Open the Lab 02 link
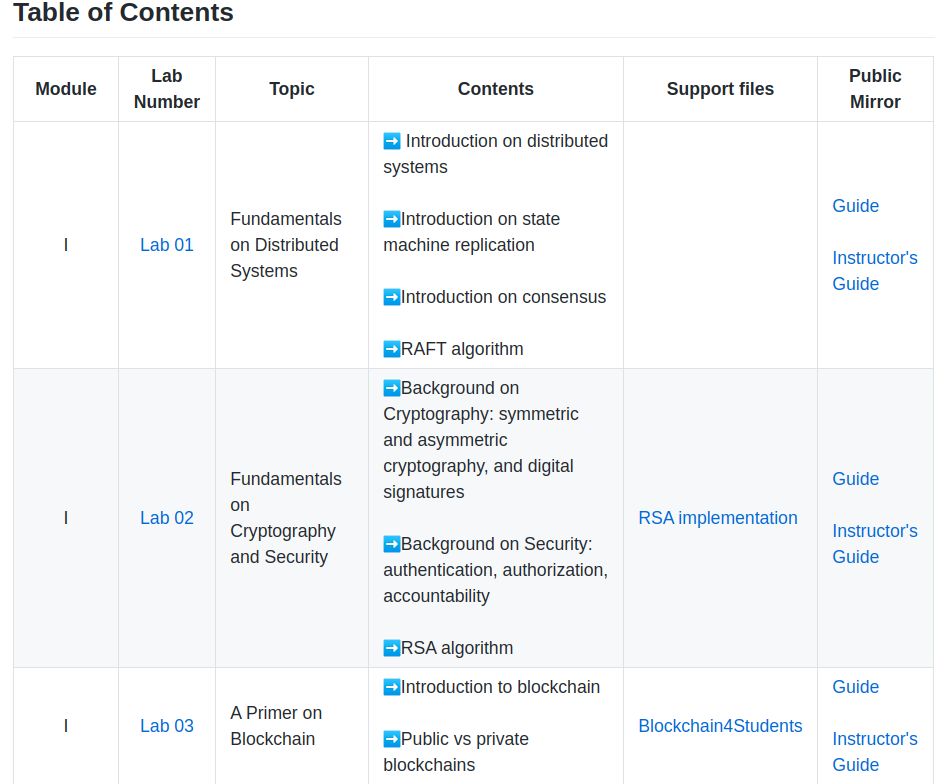The image size is (949, 784). [166, 518]
